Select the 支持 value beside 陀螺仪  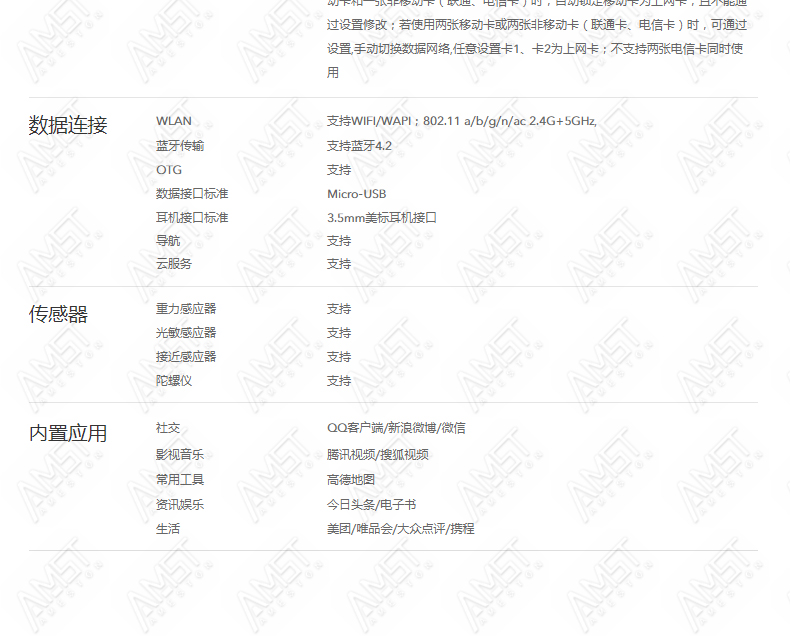click(339, 380)
